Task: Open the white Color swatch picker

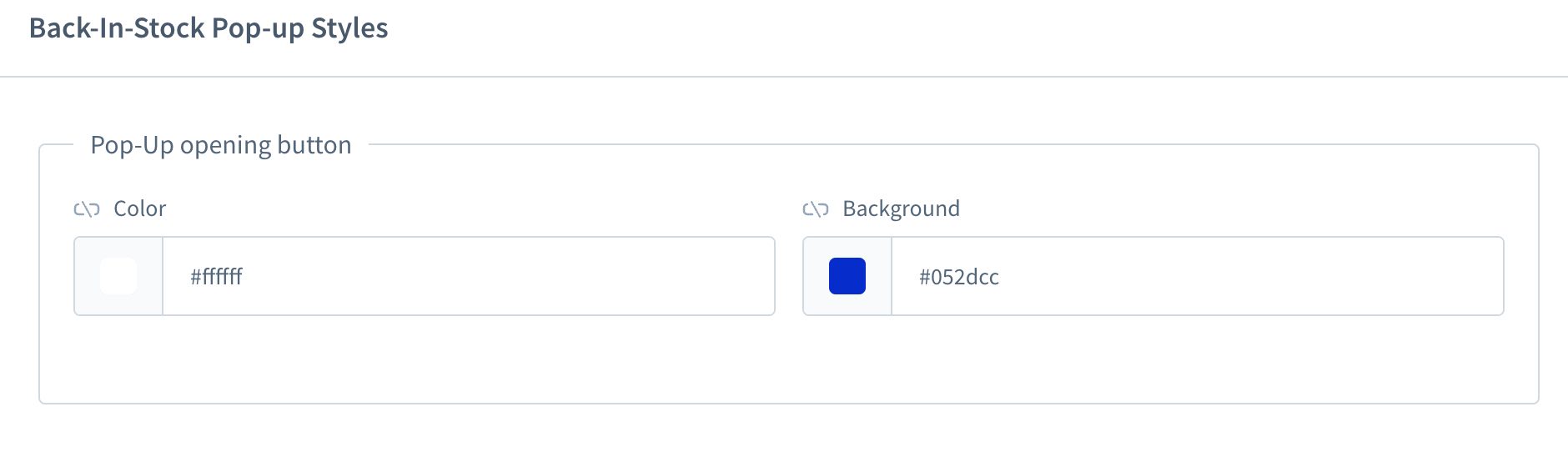Action: click(118, 276)
